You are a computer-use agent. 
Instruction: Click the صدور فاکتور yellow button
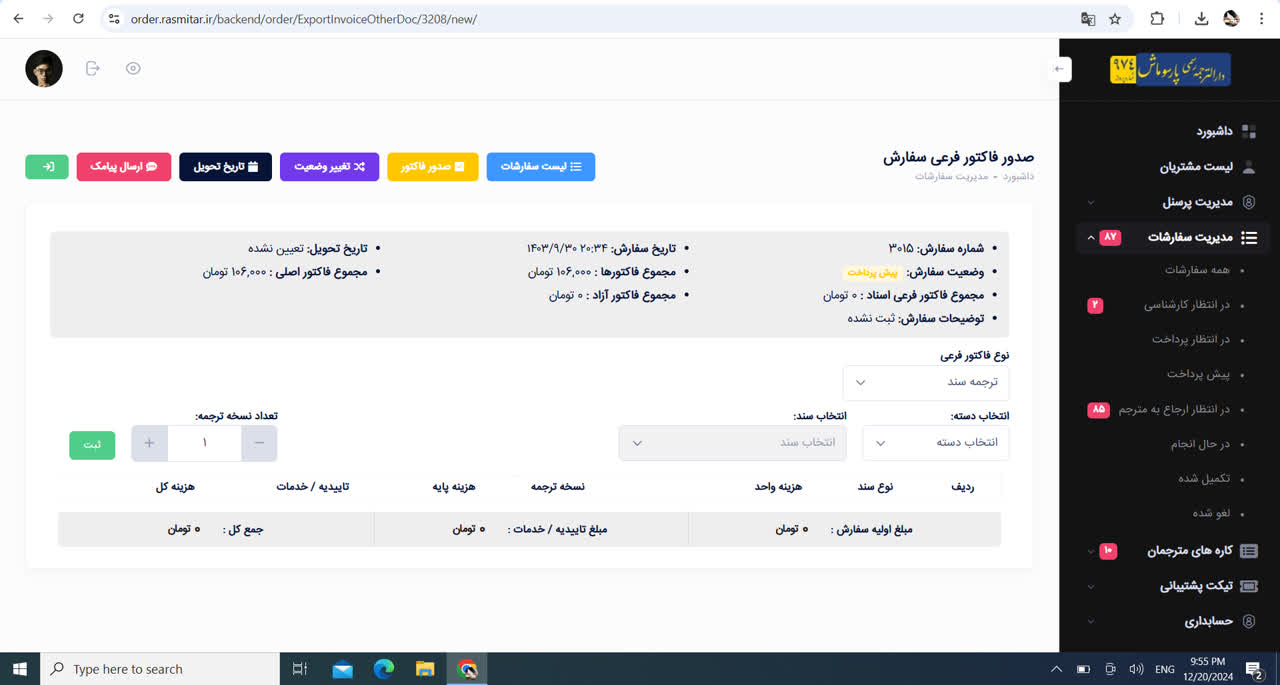(433, 167)
